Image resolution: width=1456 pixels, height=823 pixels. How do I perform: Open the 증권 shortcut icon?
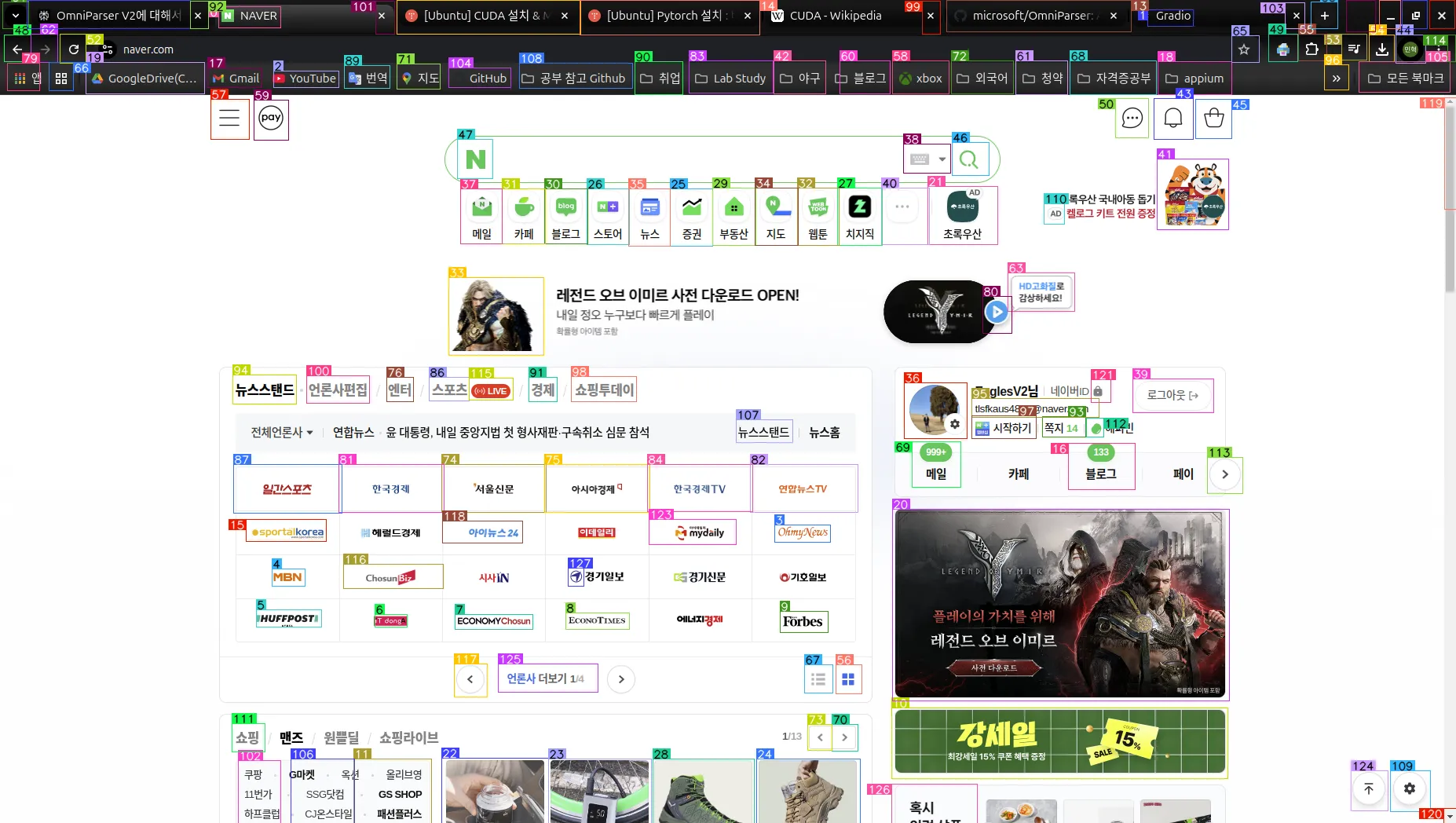click(x=692, y=216)
